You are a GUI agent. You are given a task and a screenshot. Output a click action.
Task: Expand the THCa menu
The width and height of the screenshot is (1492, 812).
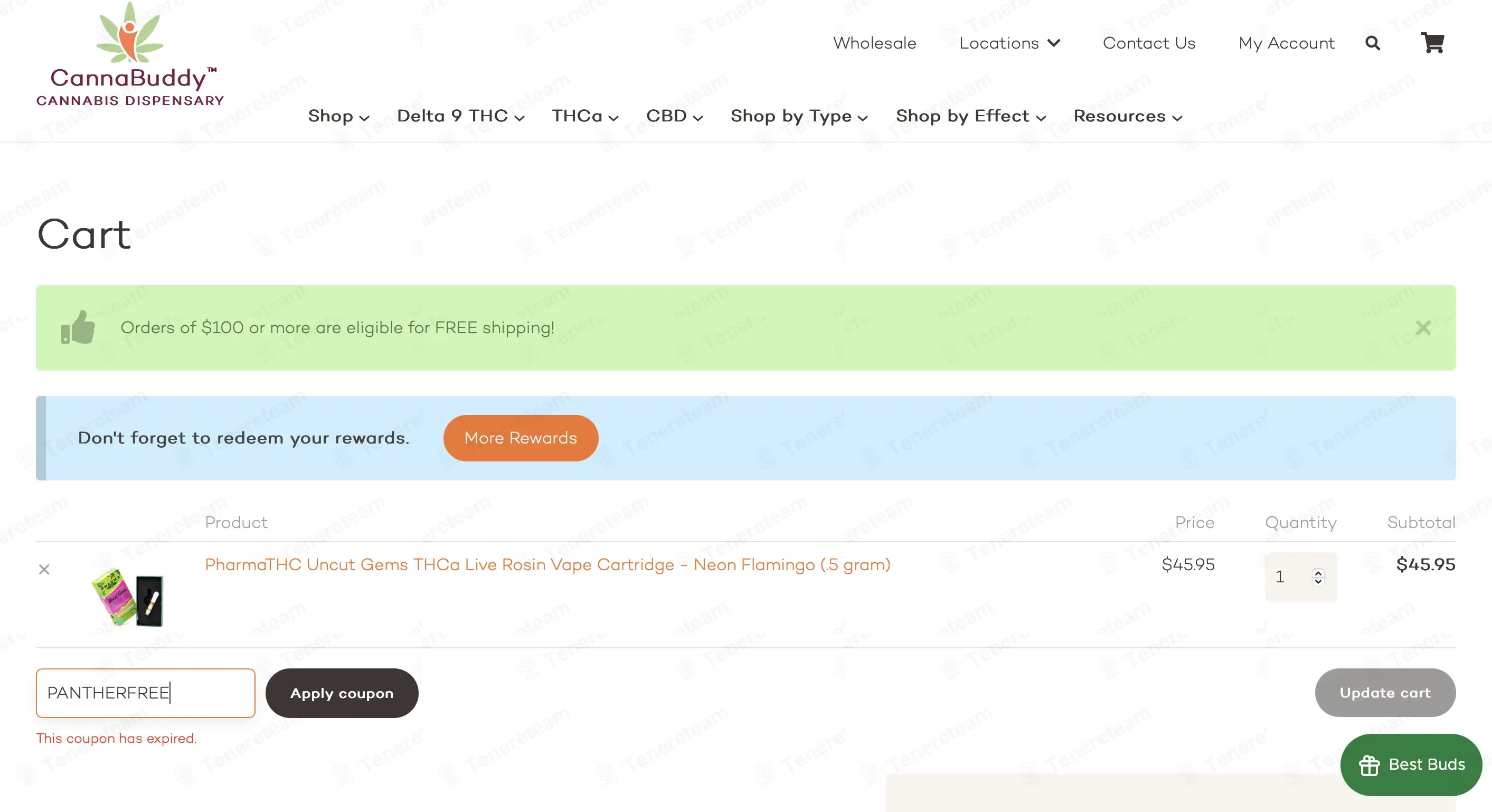coord(585,116)
